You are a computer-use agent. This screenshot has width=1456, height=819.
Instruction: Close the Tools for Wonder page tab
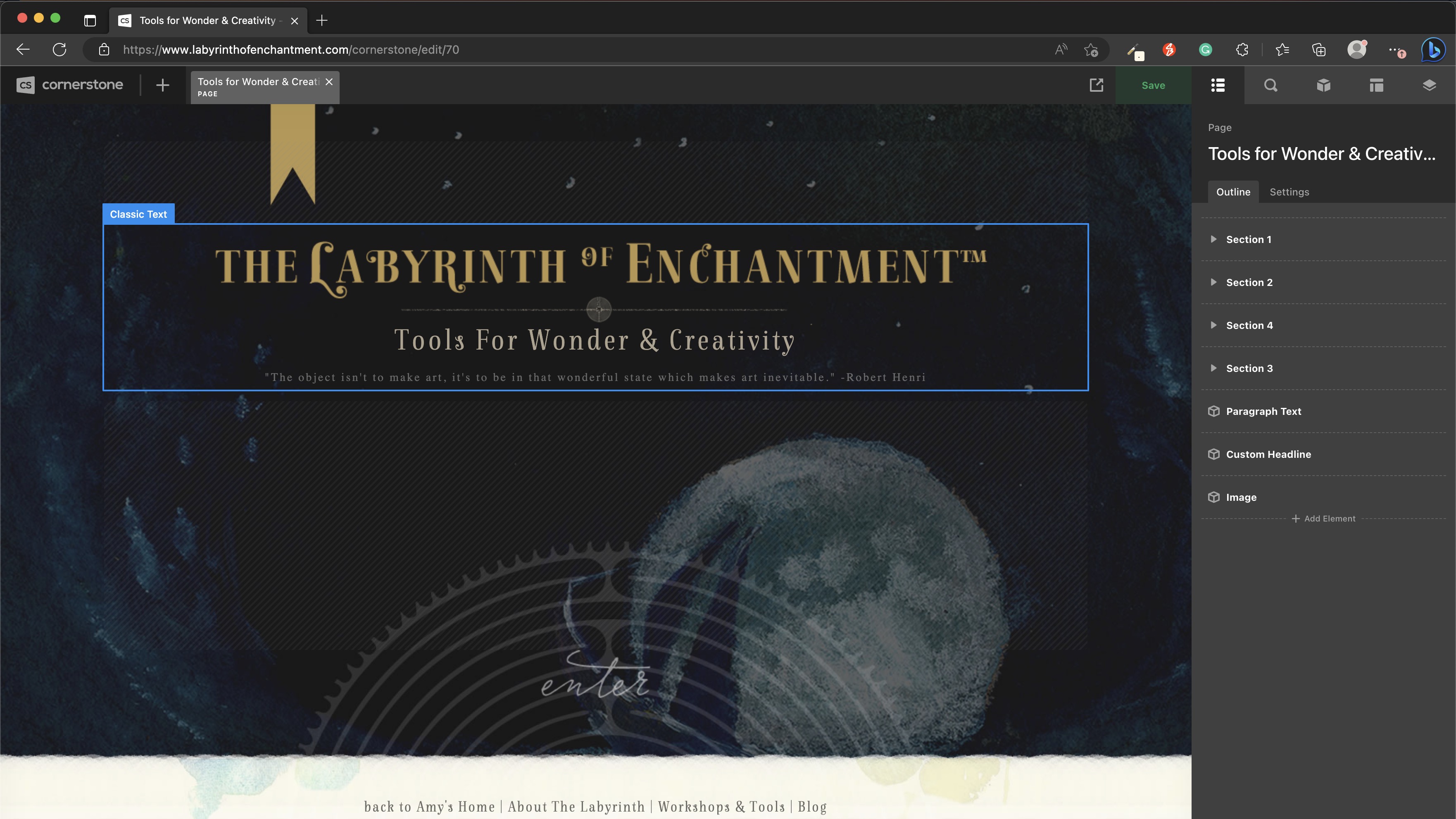click(x=329, y=81)
